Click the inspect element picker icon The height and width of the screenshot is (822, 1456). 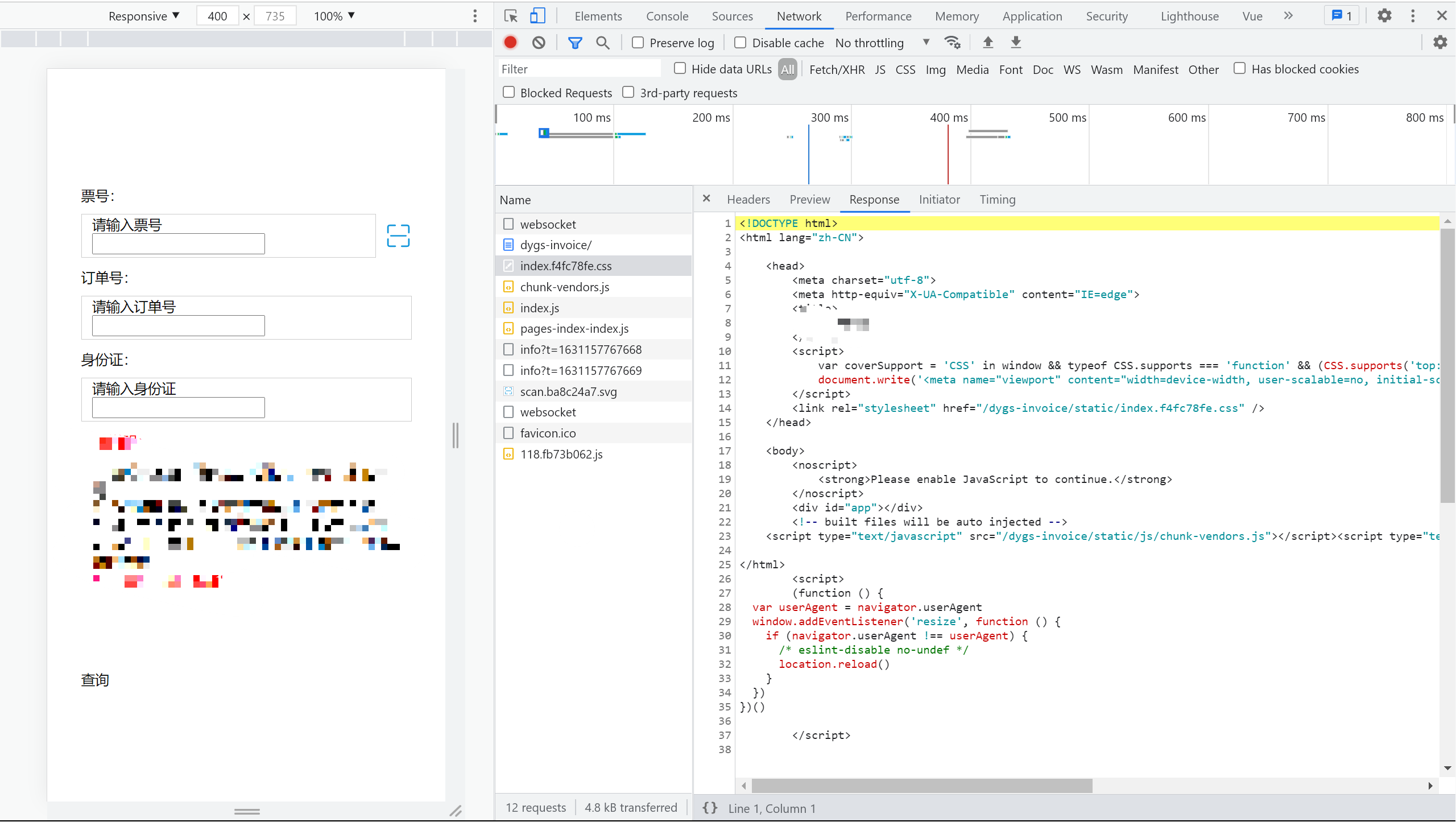[x=511, y=16]
